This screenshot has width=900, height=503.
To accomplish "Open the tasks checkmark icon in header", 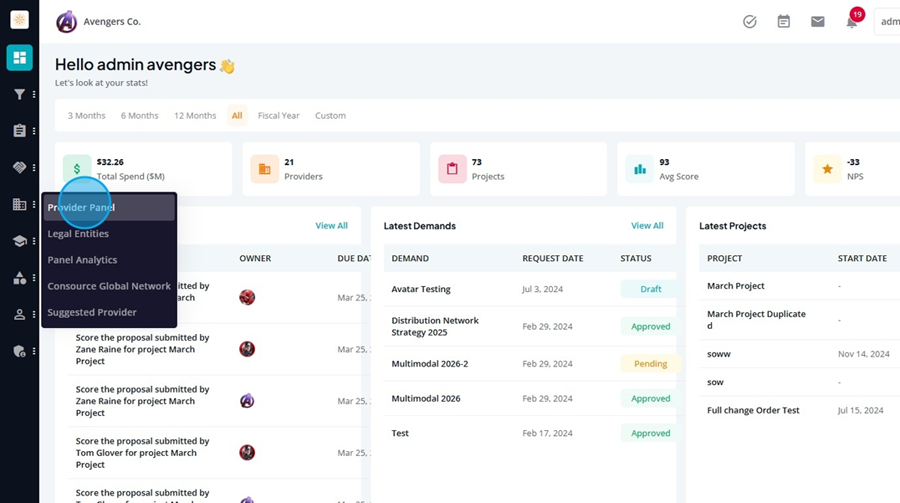I will tap(750, 22).
